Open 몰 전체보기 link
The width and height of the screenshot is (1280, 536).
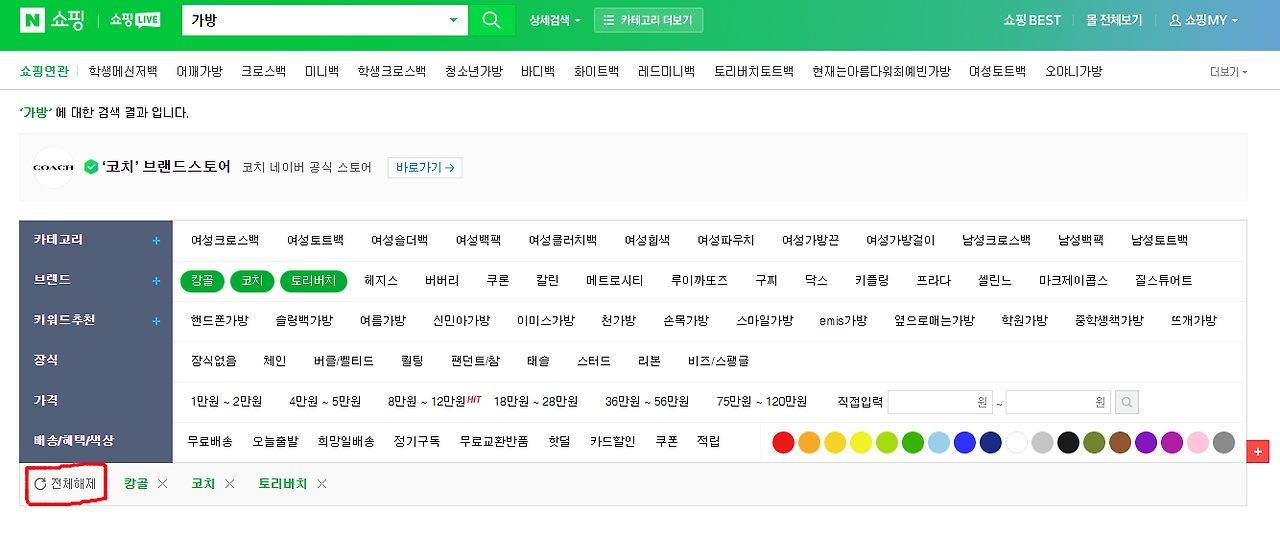point(1114,20)
